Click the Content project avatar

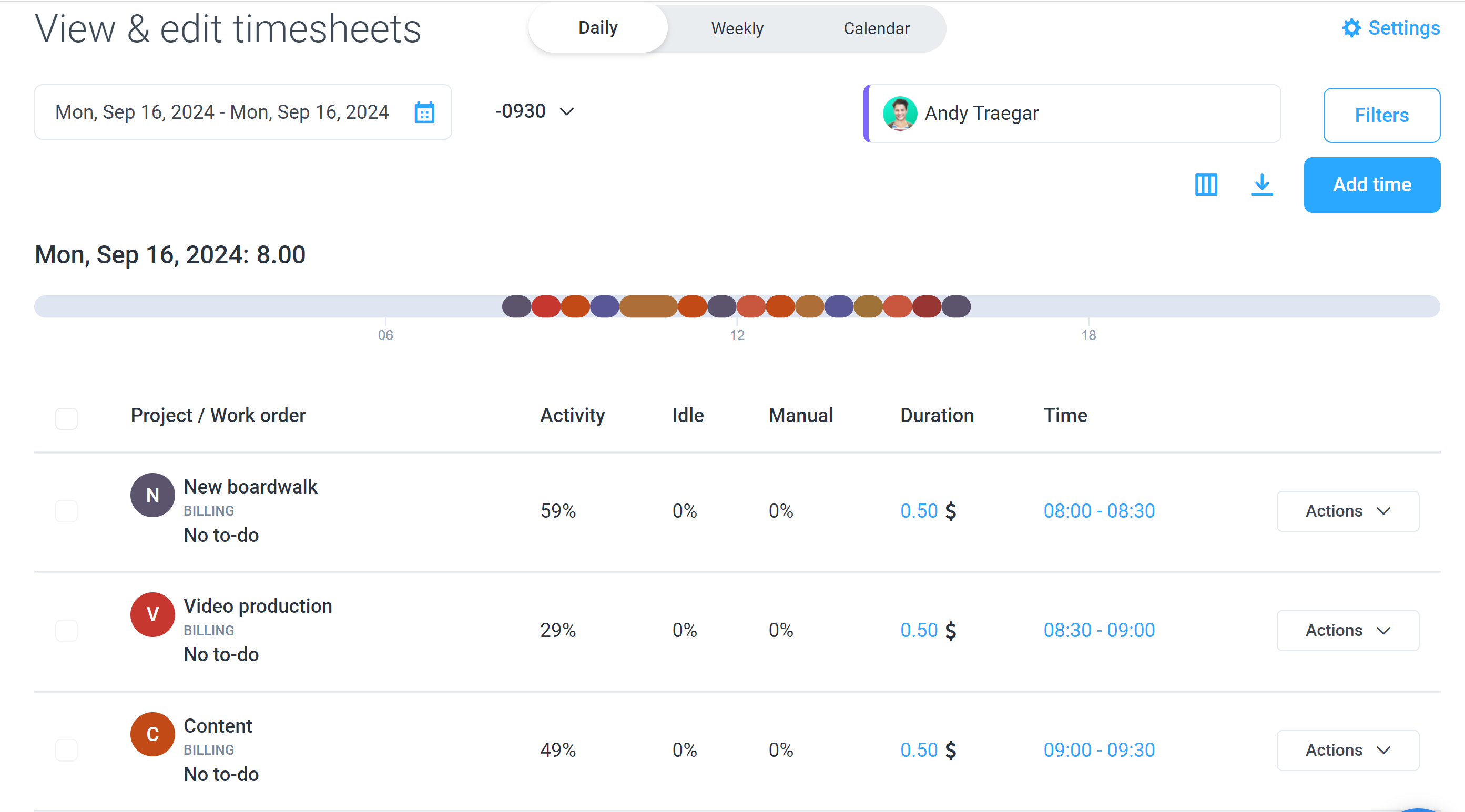(152, 734)
